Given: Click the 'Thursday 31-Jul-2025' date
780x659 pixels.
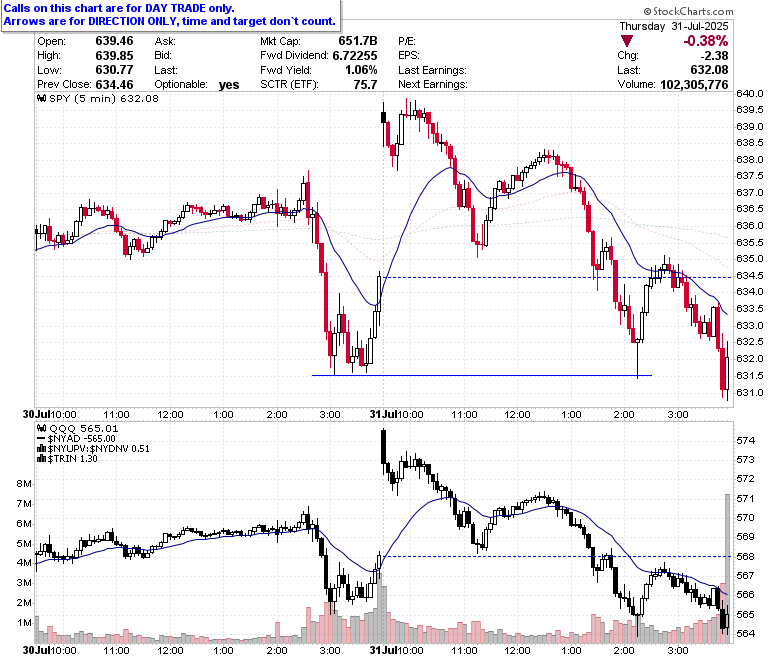Looking at the screenshot, I should (x=674, y=26).
